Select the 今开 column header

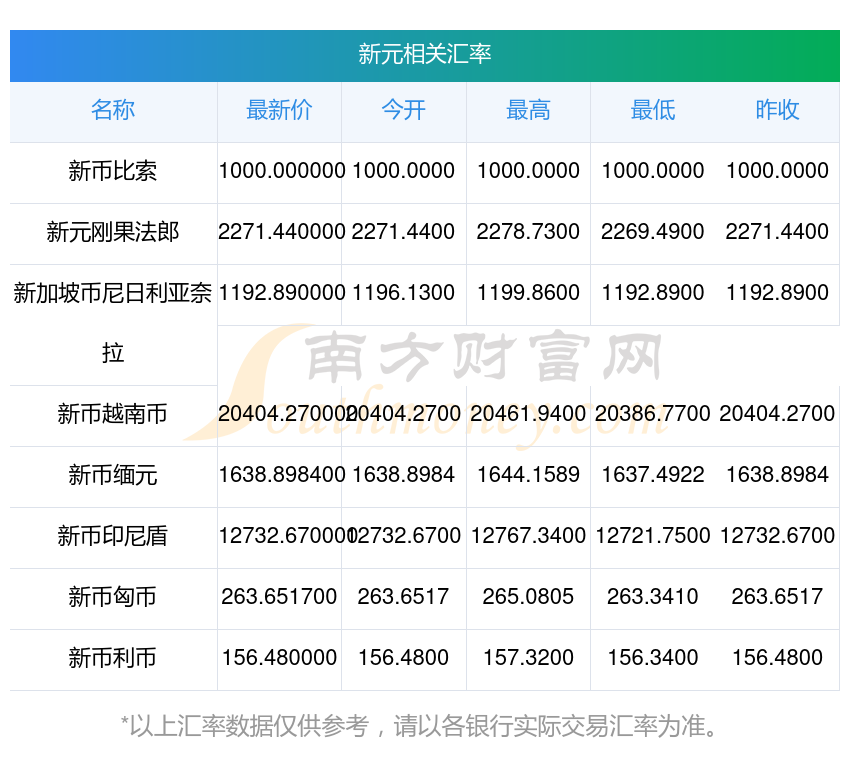click(404, 110)
